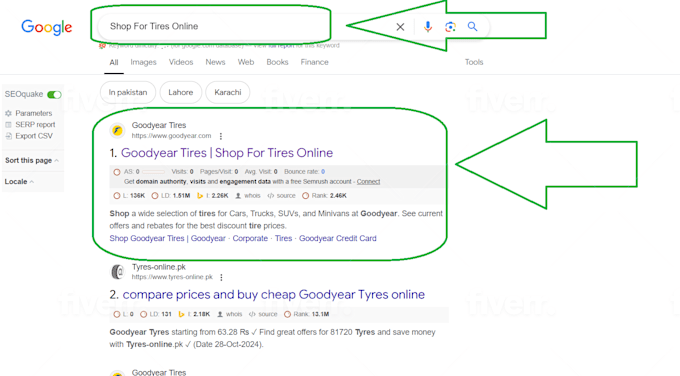
Task: Click Connect Semrush account link
Action: click(368, 182)
